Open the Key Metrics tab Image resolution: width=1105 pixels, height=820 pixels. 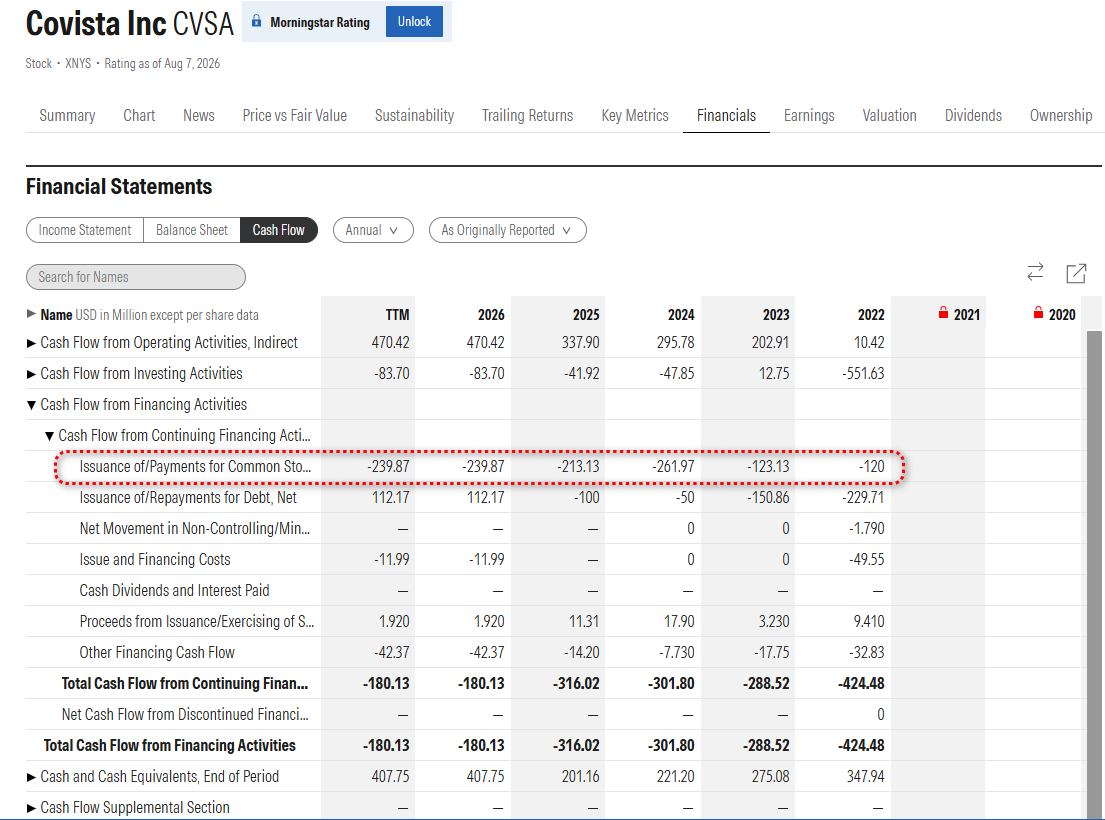635,116
